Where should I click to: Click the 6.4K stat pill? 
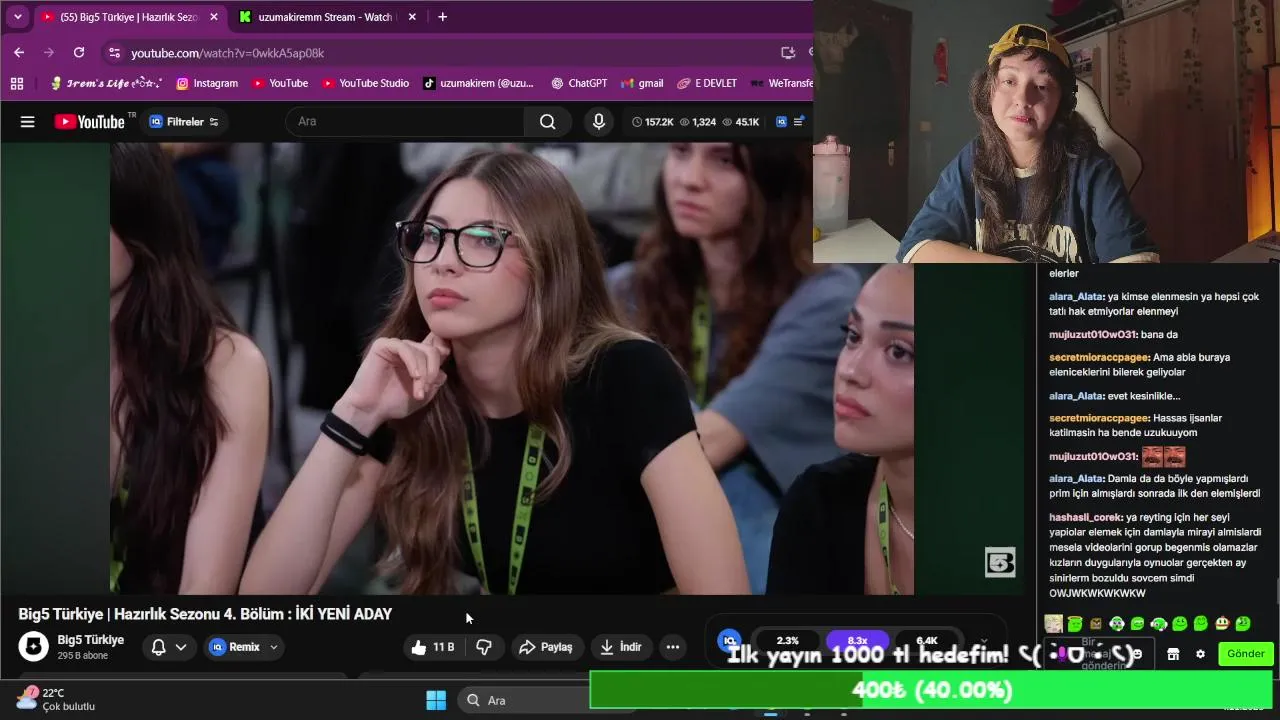click(927, 641)
